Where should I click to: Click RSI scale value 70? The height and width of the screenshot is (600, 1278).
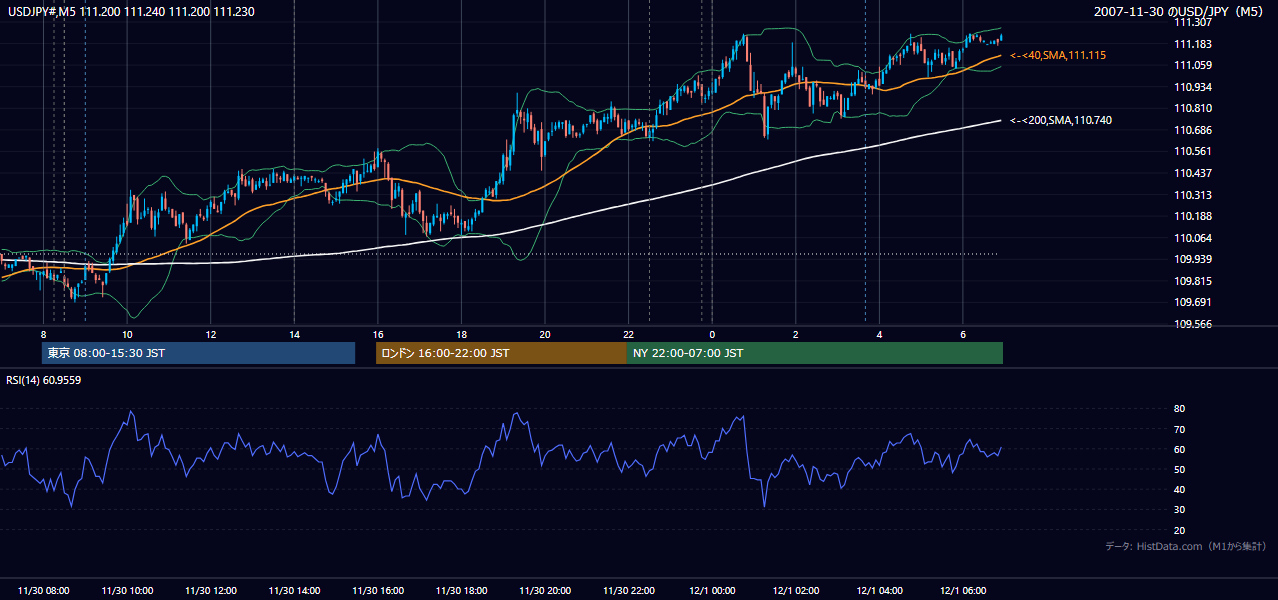(1179, 429)
